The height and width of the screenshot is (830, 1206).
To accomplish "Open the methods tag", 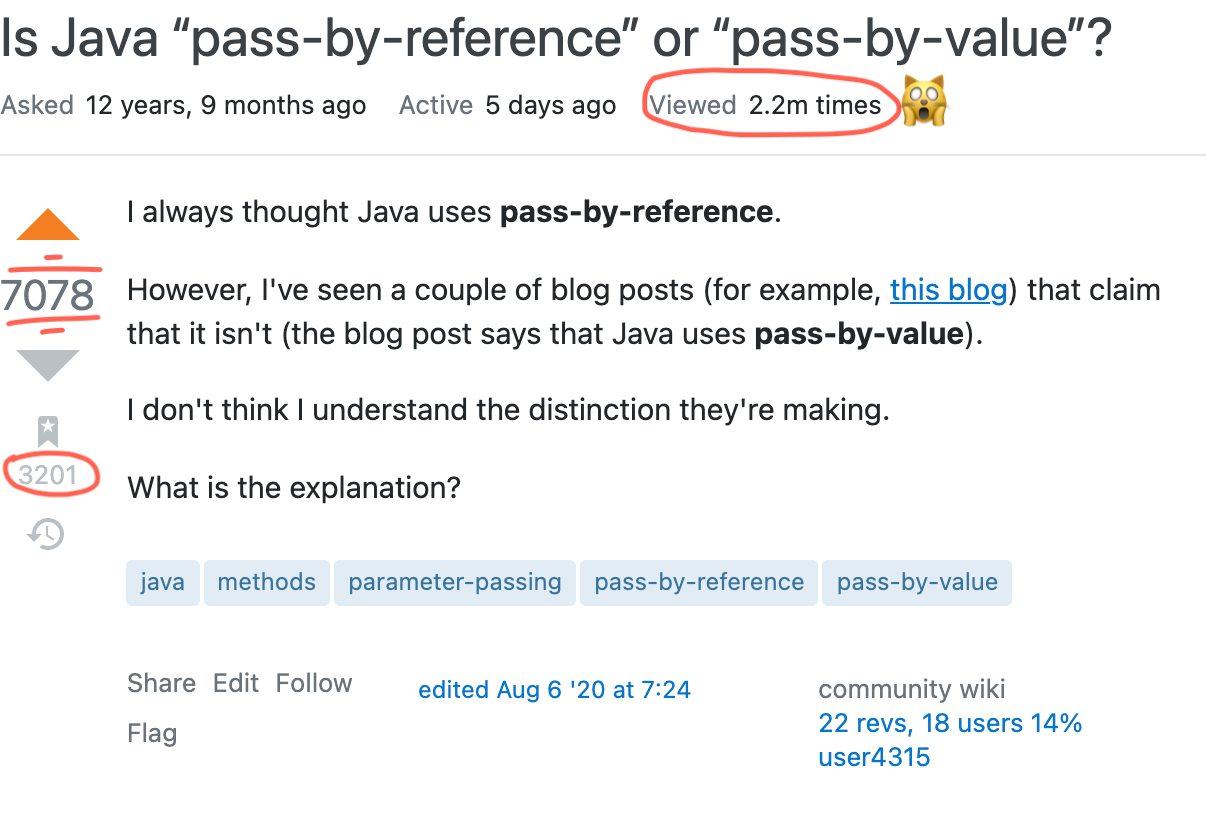I will 266,583.
